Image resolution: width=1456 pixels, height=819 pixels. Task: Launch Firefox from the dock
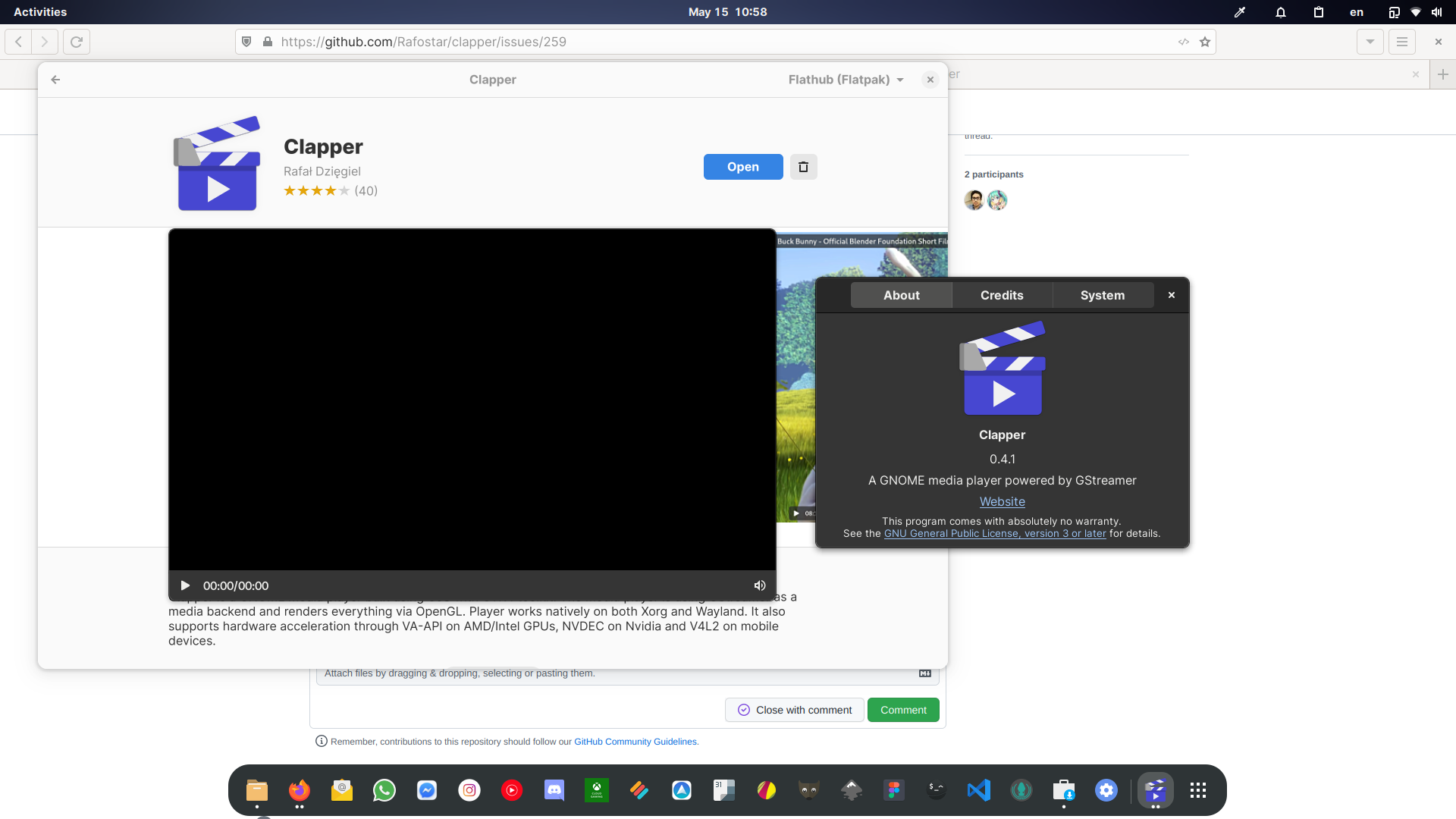pos(300,790)
